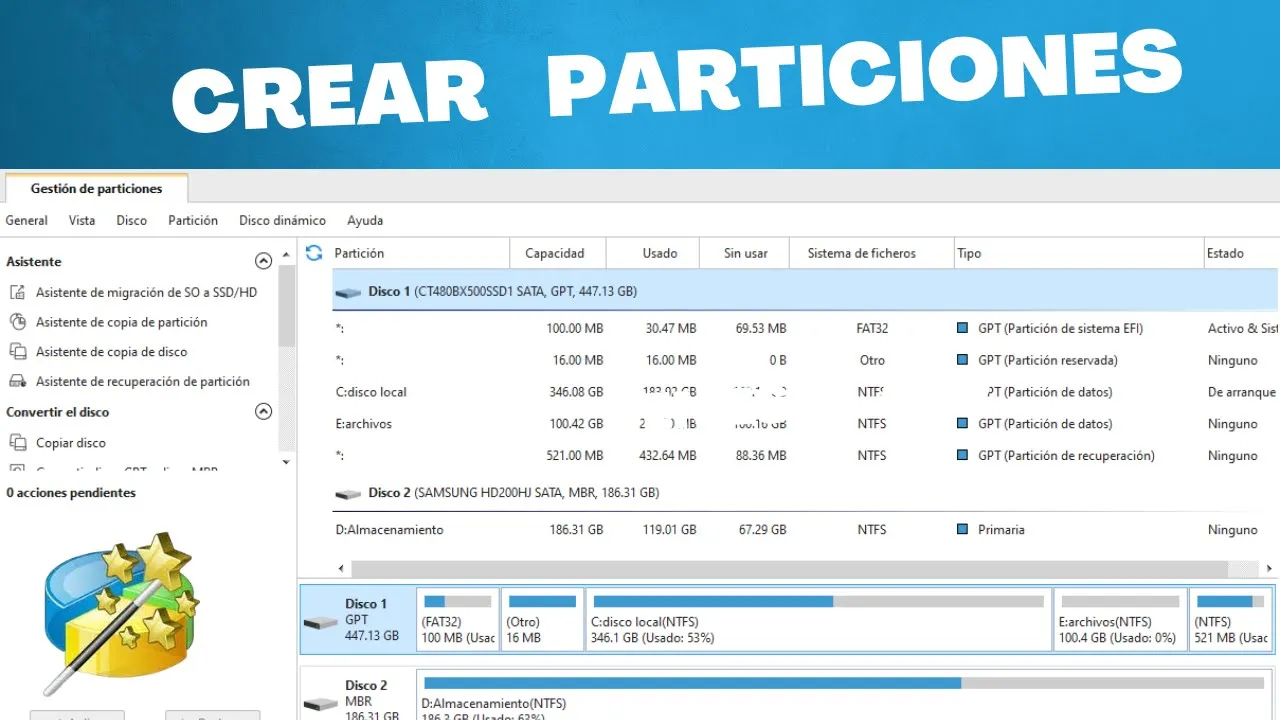
Task: Click blue type square of EFI system partition
Action: (x=962, y=328)
